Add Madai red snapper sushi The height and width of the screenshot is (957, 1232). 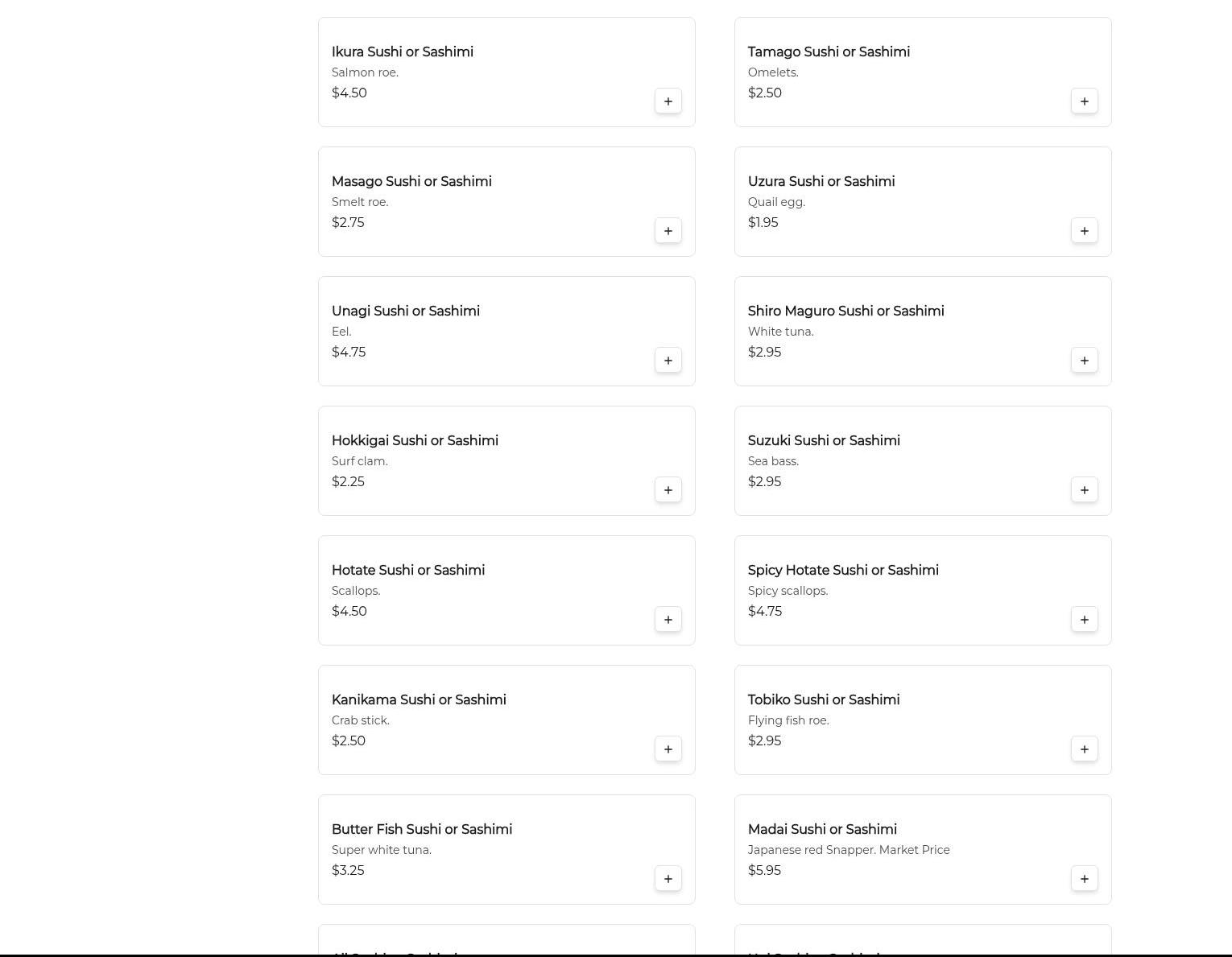coord(1084,879)
